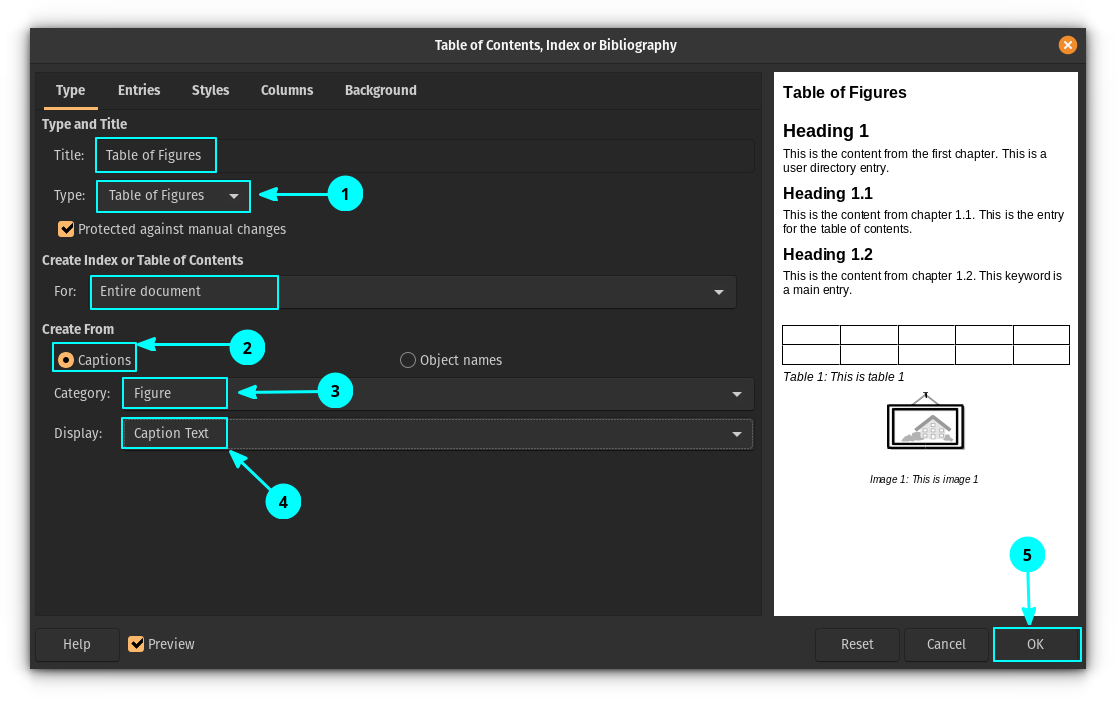This screenshot has width=1116, height=701.
Task: Close the dialog with the orange X button
Action: 1068,45
